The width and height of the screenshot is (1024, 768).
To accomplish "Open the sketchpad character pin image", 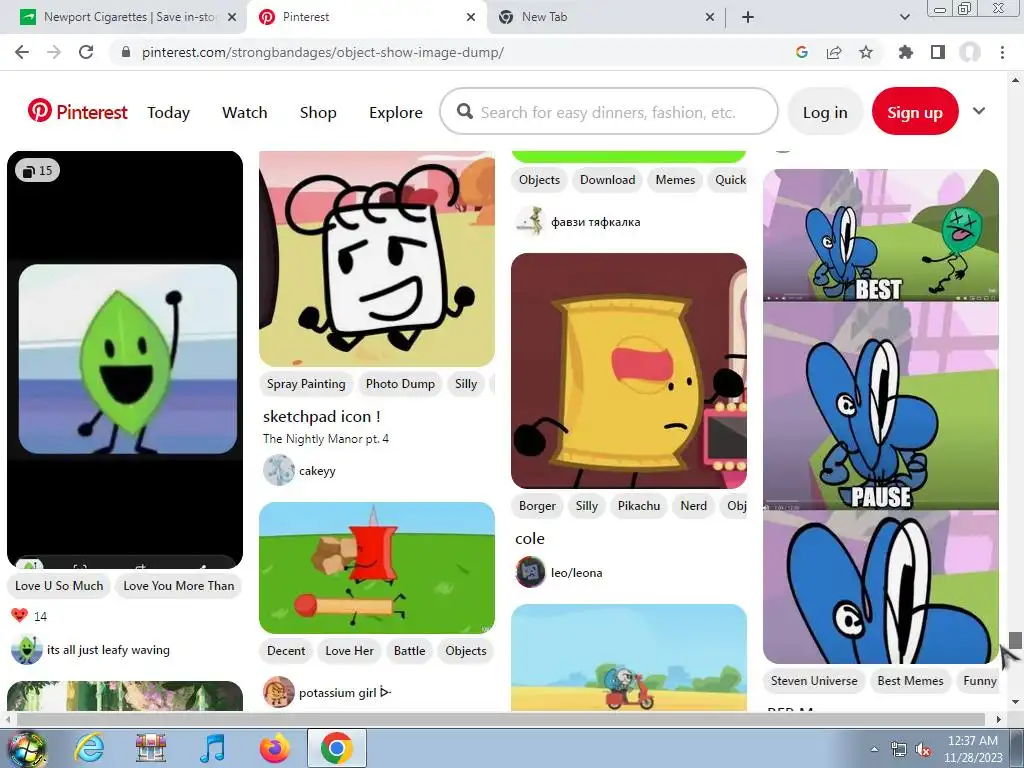I will coord(377,259).
